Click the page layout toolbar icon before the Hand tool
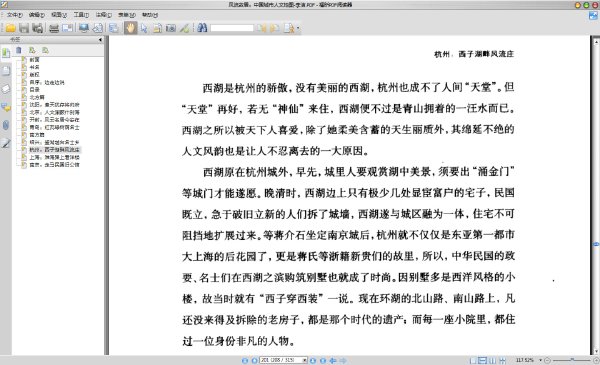 pos(114,28)
